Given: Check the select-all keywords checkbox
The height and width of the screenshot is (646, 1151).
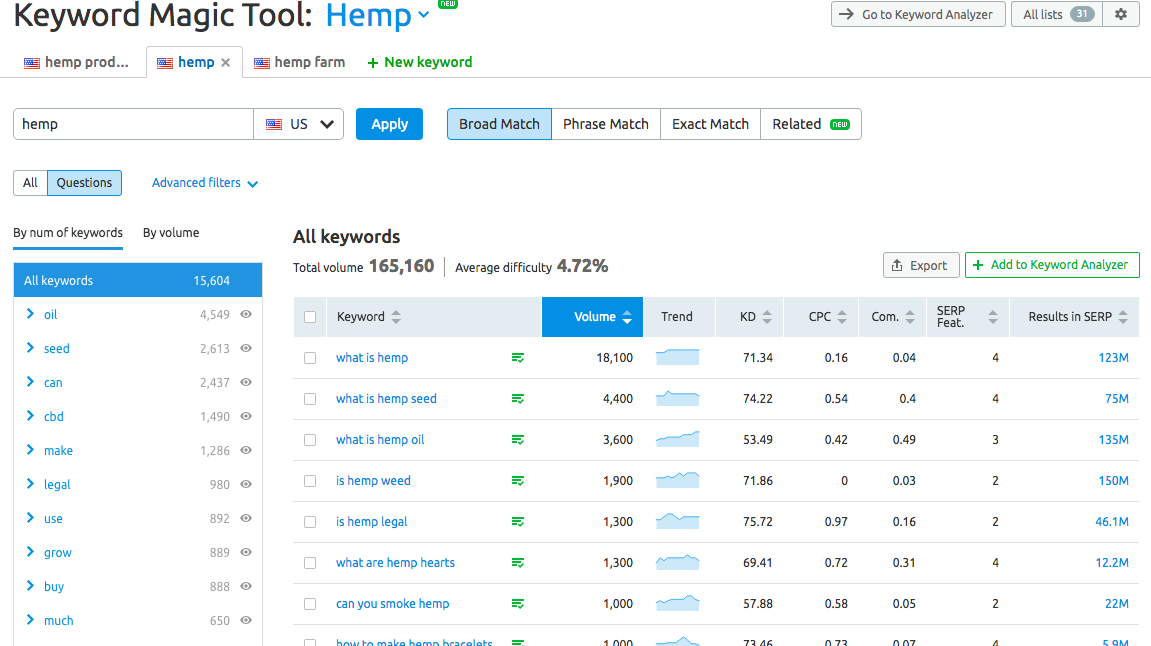Looking at the screenshot, I should [x=310, y=317].
